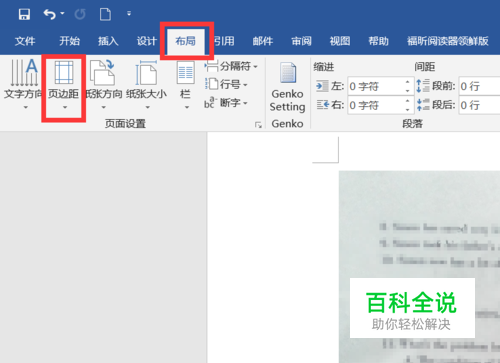
Task: Click the 间距 section label
Action: 425,67
